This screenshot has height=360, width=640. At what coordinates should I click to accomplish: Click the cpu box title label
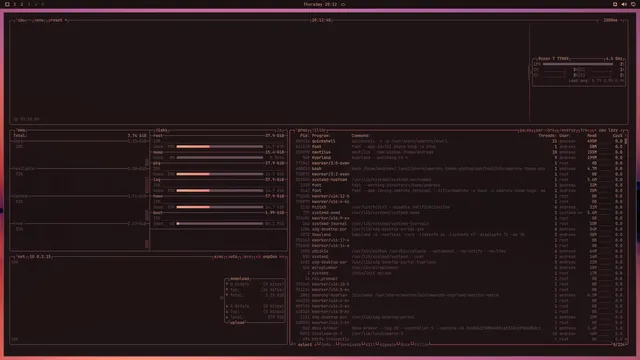click(x=21, y=20)
